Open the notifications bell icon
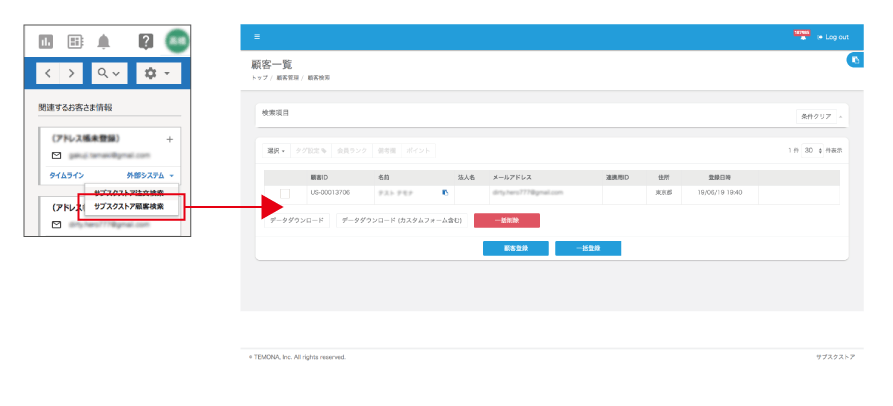This screenshot has width=893, height=406. click(104, 41)
